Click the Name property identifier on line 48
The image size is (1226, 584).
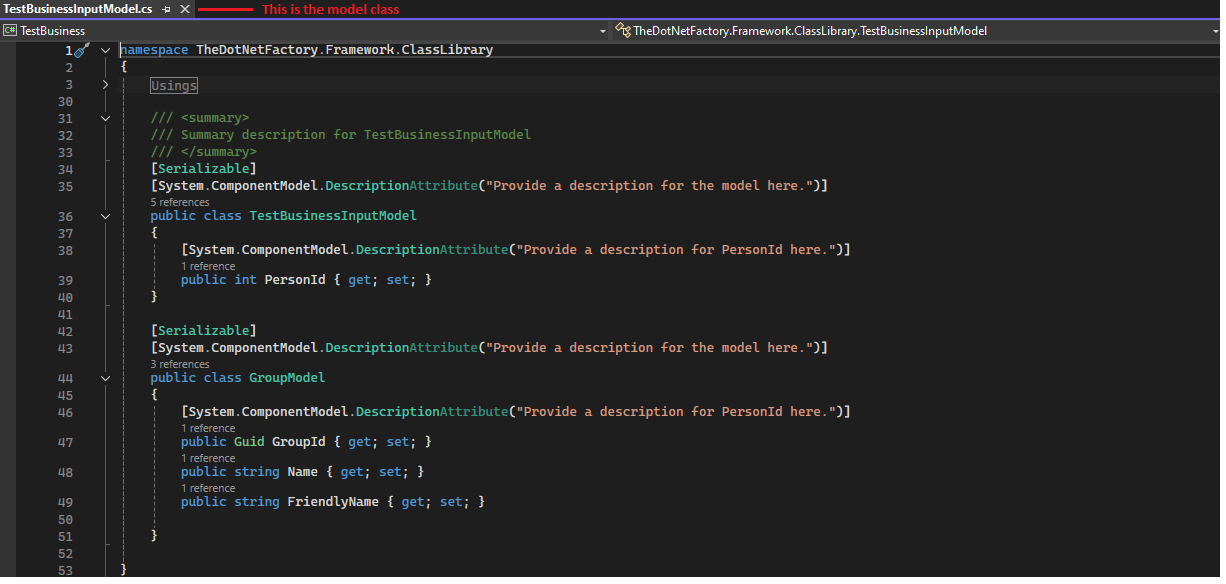[x=302, y=472]
